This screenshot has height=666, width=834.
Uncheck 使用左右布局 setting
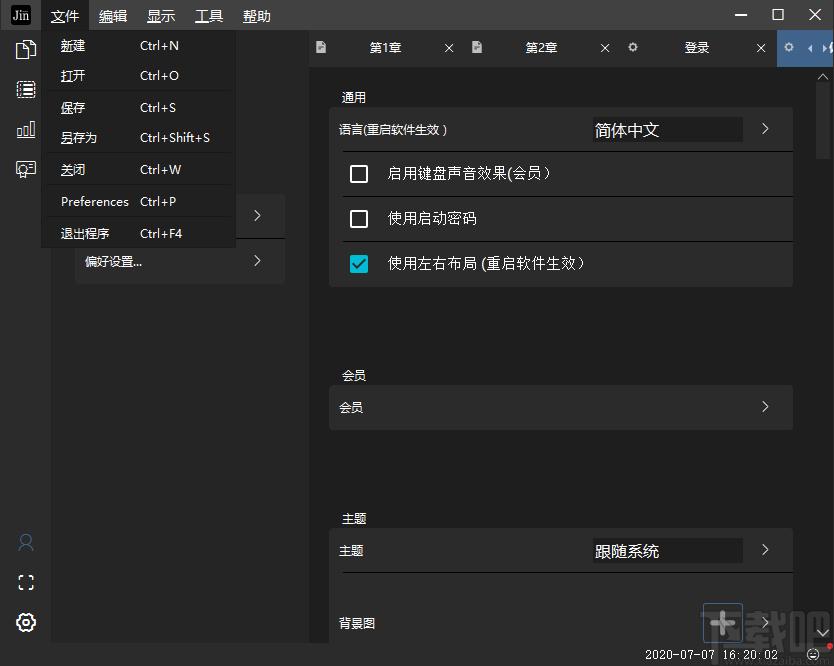[x=359, y=264]
